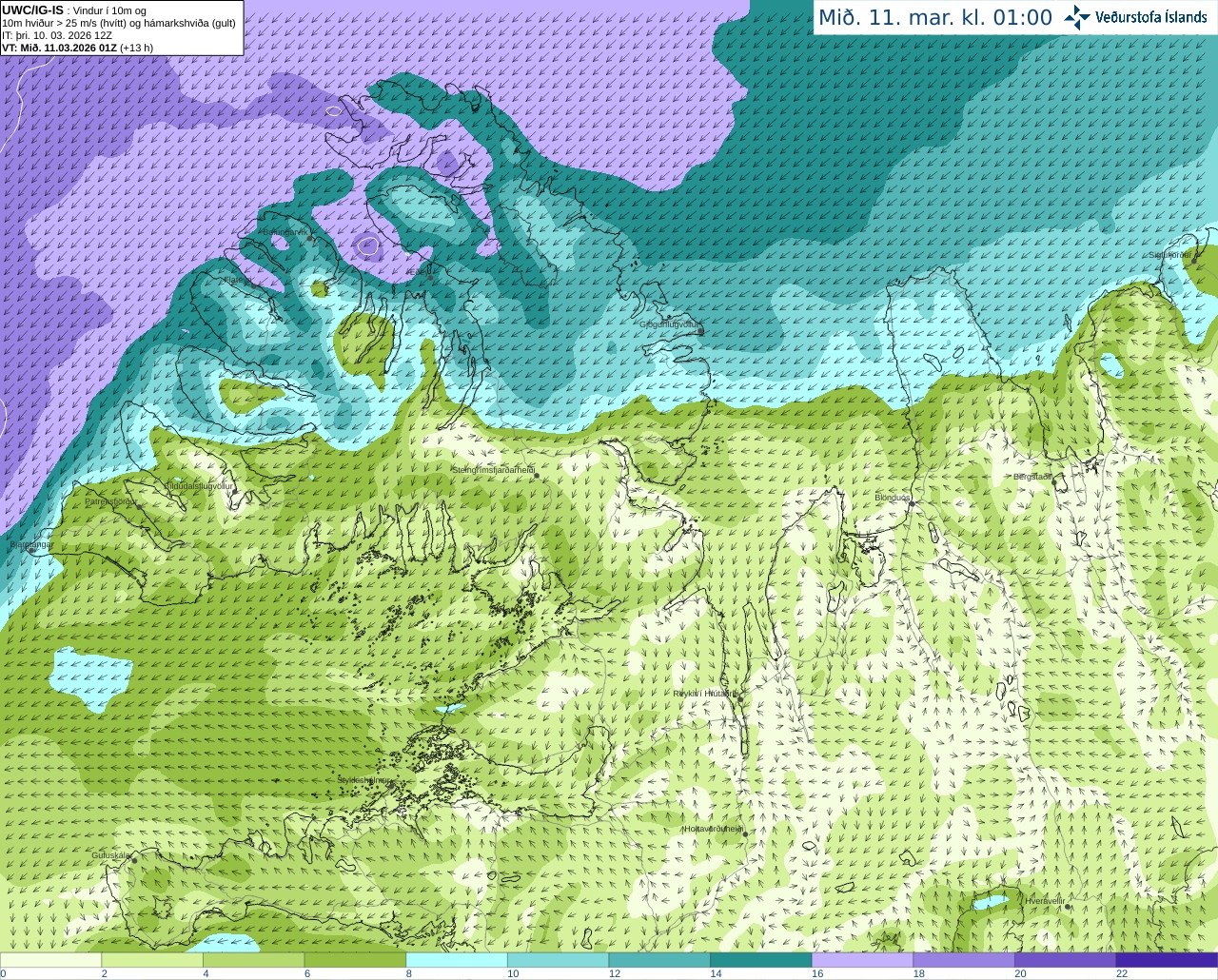Click the legend value 16
The image size is (1218, 980).
(817, 973)
